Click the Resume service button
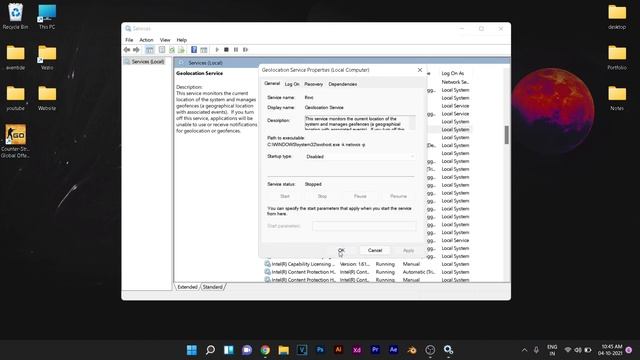The height and width of the screenshot is (360, 640). click(398, 196)
